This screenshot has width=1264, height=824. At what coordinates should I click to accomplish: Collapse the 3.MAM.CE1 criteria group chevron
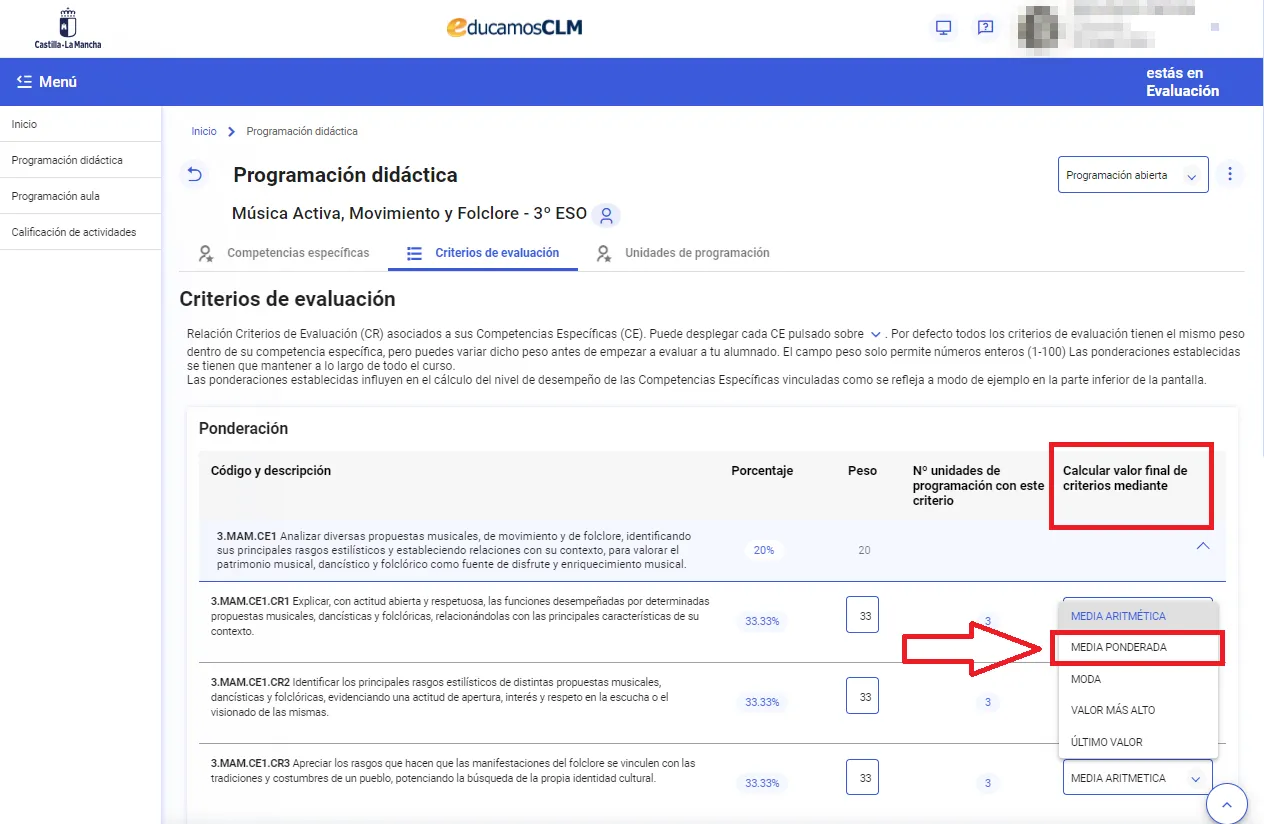coord(1203,546)
